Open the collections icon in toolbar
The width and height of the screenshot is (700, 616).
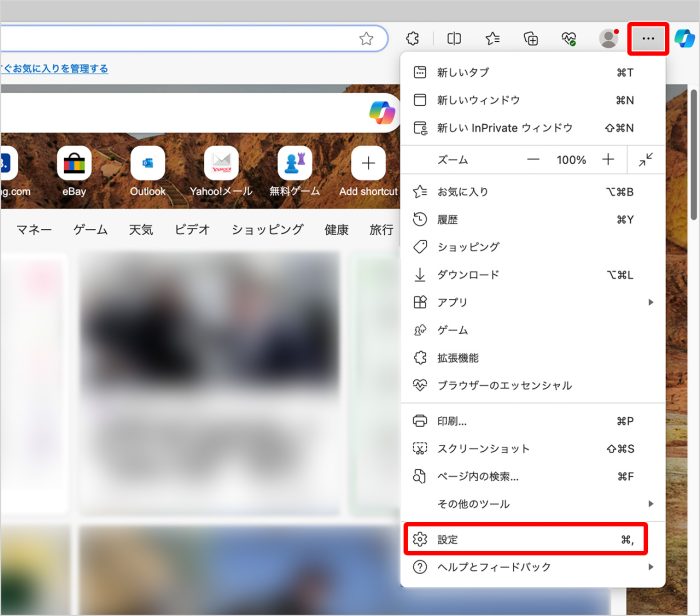(x=531, y=38)
